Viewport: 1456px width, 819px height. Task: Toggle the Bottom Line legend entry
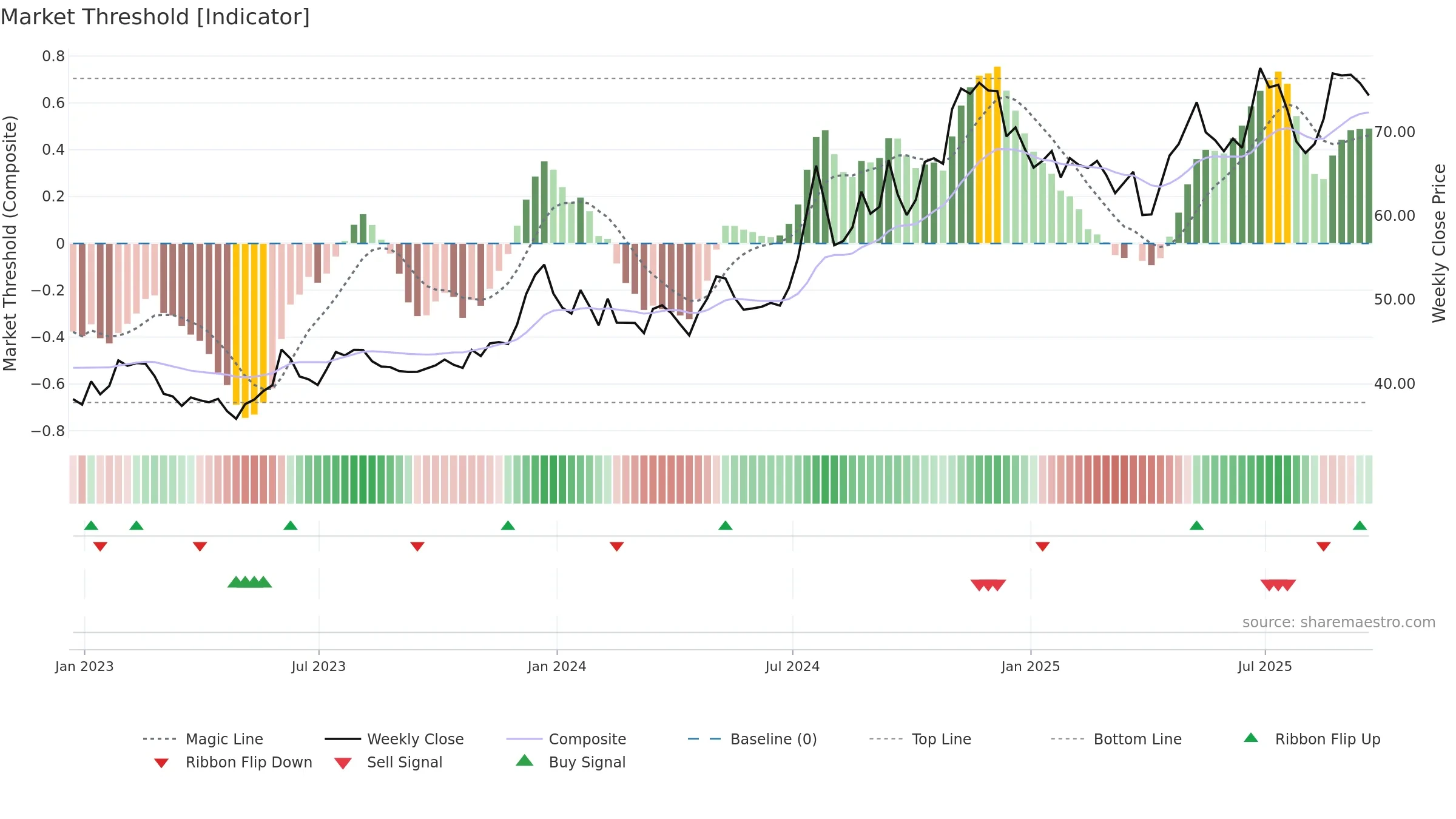[x=1116, y=739]
